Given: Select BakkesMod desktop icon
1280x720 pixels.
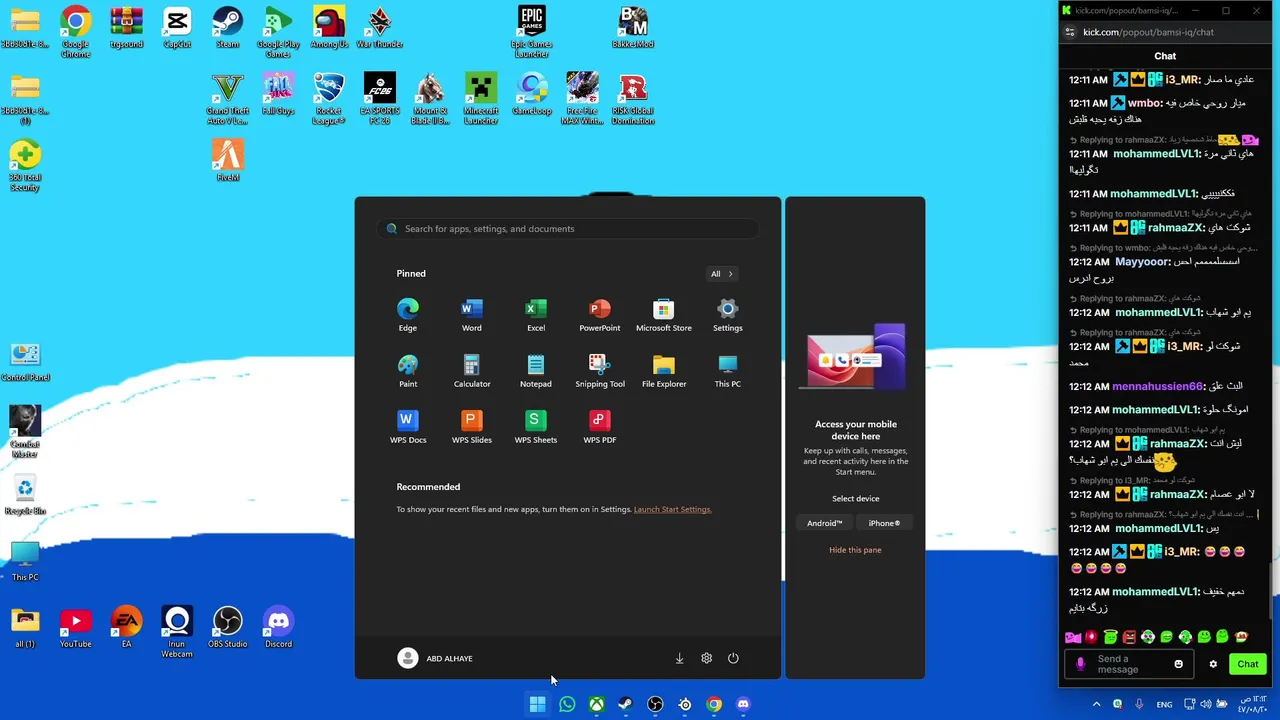Looking at the screenshot, I should click(633, 28).
